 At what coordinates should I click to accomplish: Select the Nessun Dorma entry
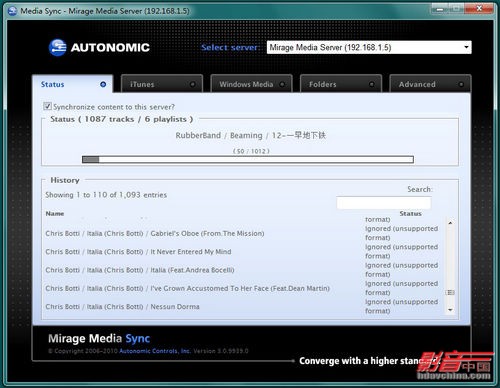[122, 307]
